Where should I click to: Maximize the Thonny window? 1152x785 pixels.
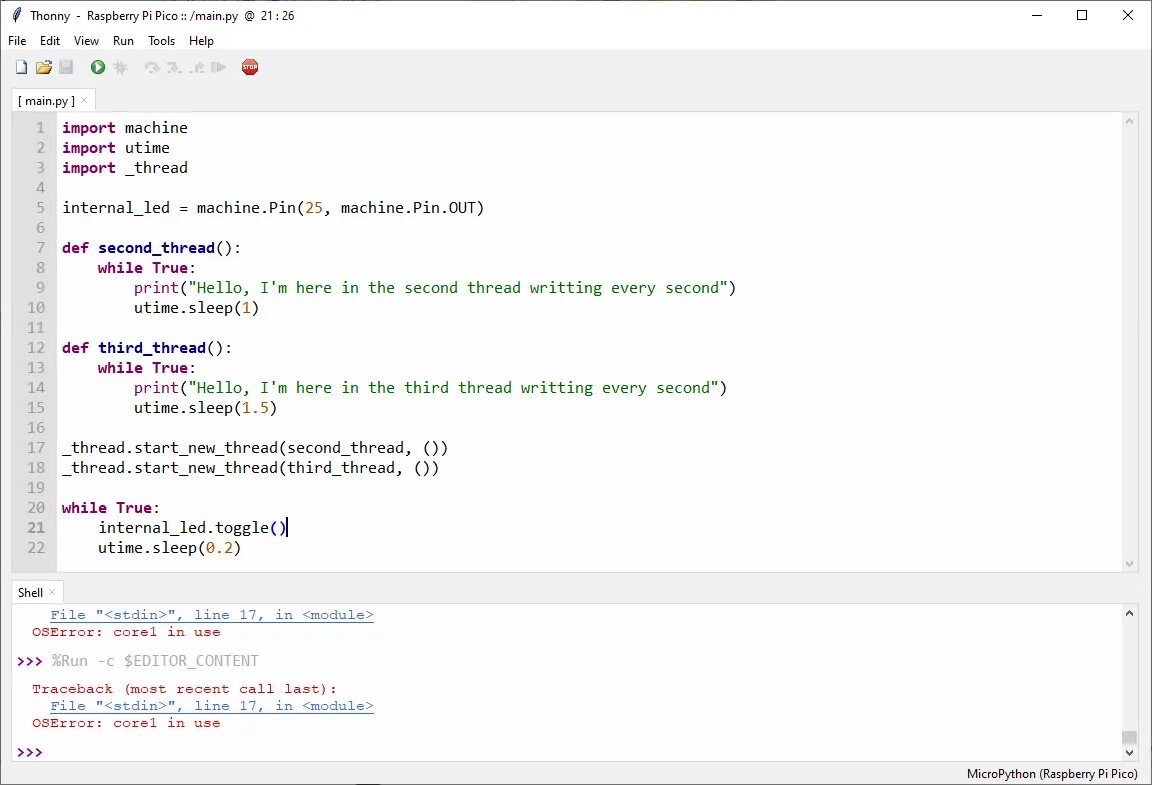point(1082,15)
